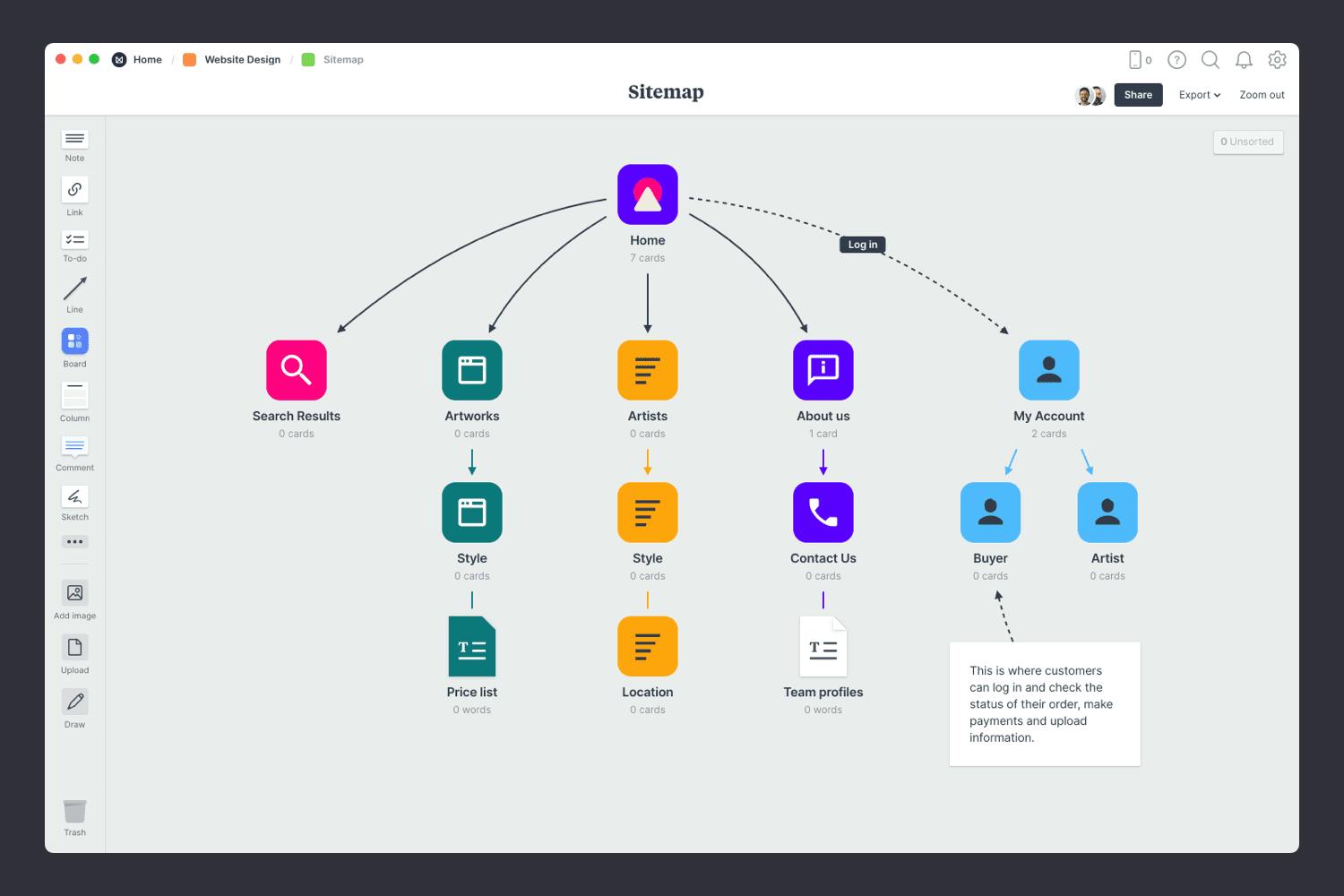Image resolution: width=1344 pixels, height=896 pixels.
Task: Navigate to Website Design breadcrumb
Action: coord(242,59)
